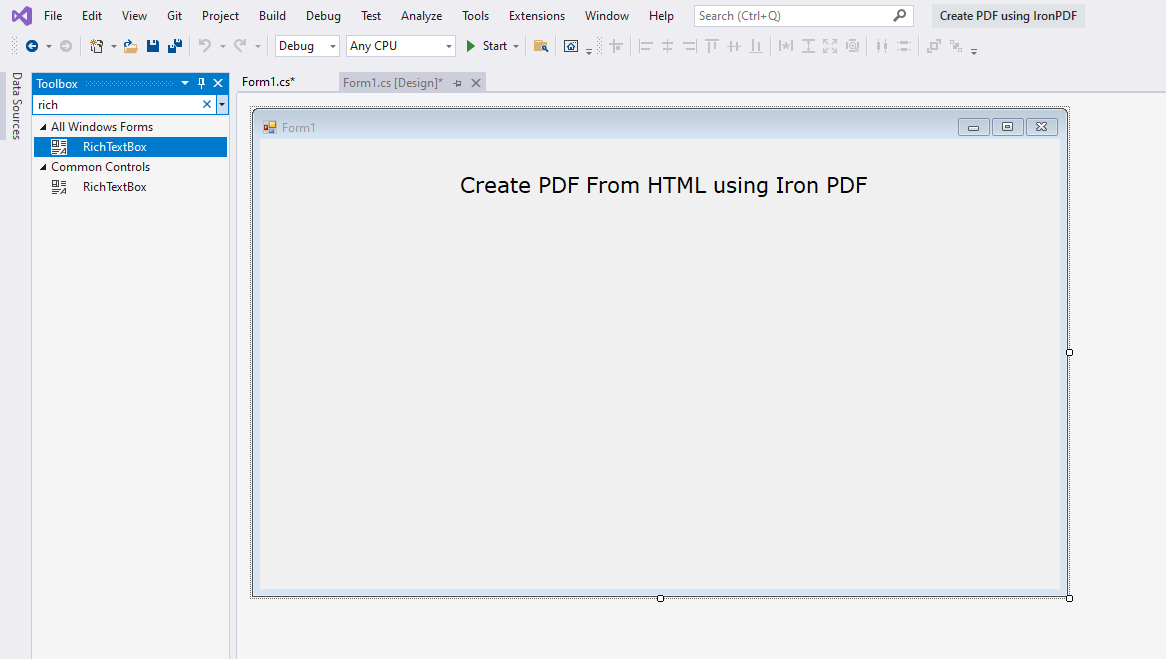Click the Save All icon
The width and height of the screenshot is (1166, 659).
click(x=174, y=46)
